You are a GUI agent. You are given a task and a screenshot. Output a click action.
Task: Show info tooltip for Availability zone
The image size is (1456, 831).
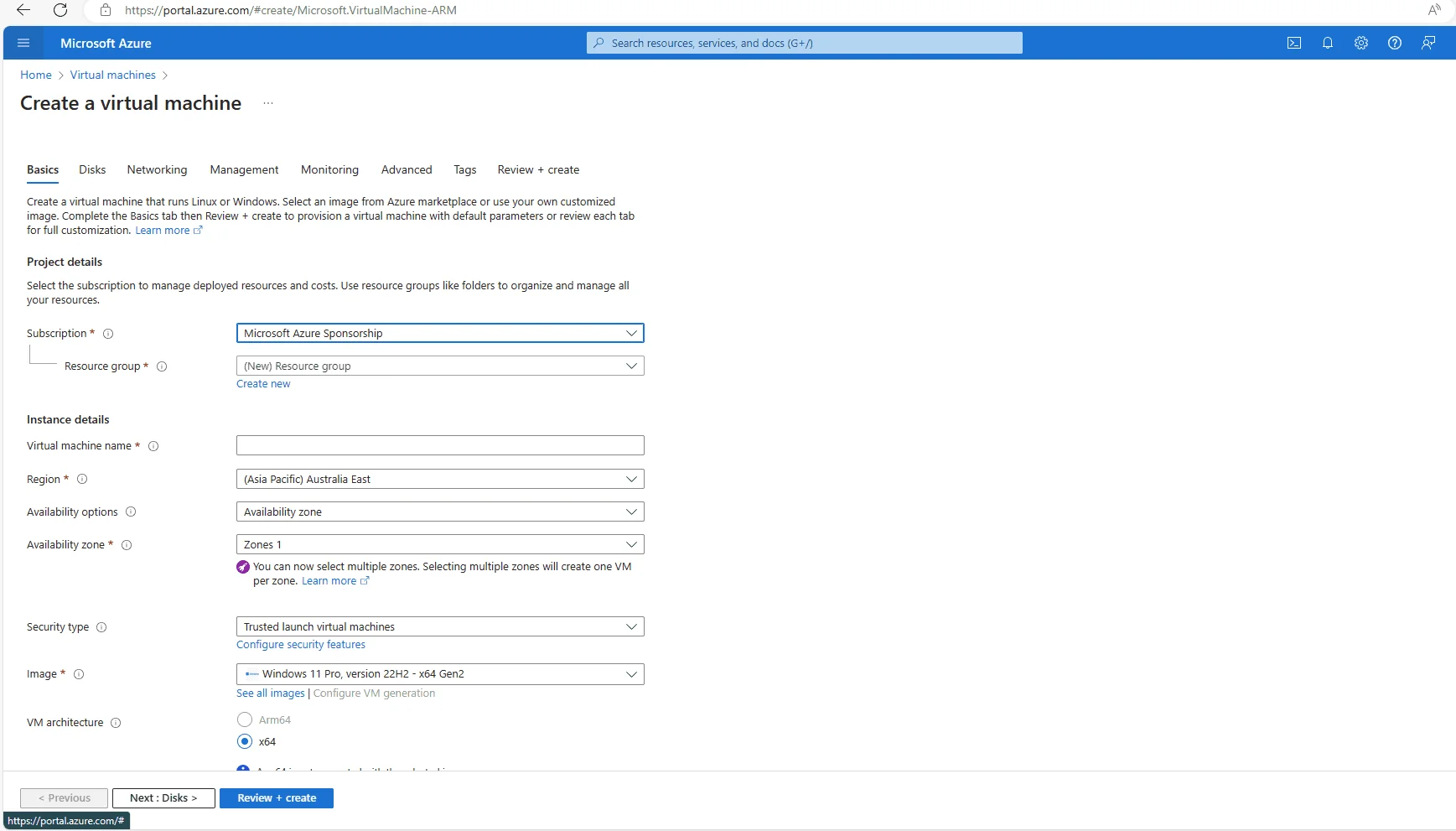coord(127,545)
